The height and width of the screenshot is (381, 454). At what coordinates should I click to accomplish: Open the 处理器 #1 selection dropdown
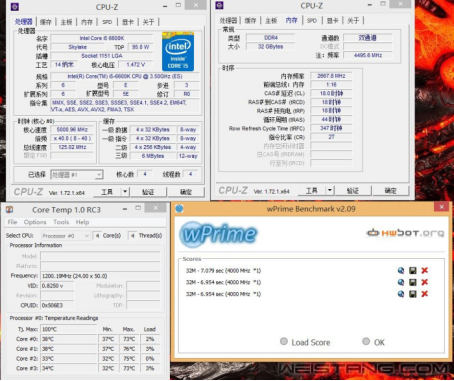77,175
